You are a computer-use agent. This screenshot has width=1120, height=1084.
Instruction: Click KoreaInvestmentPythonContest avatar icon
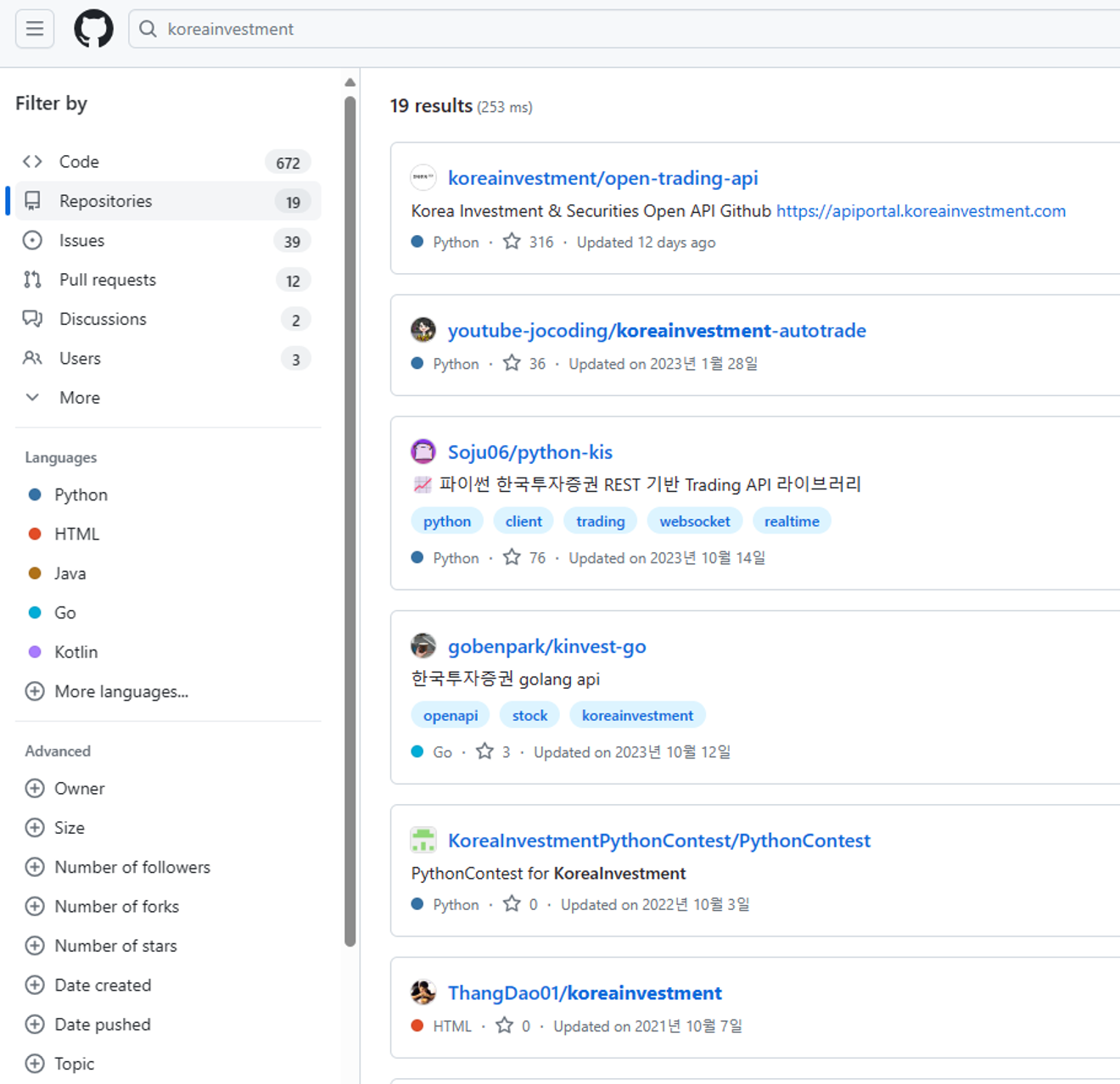pos(423,840)
